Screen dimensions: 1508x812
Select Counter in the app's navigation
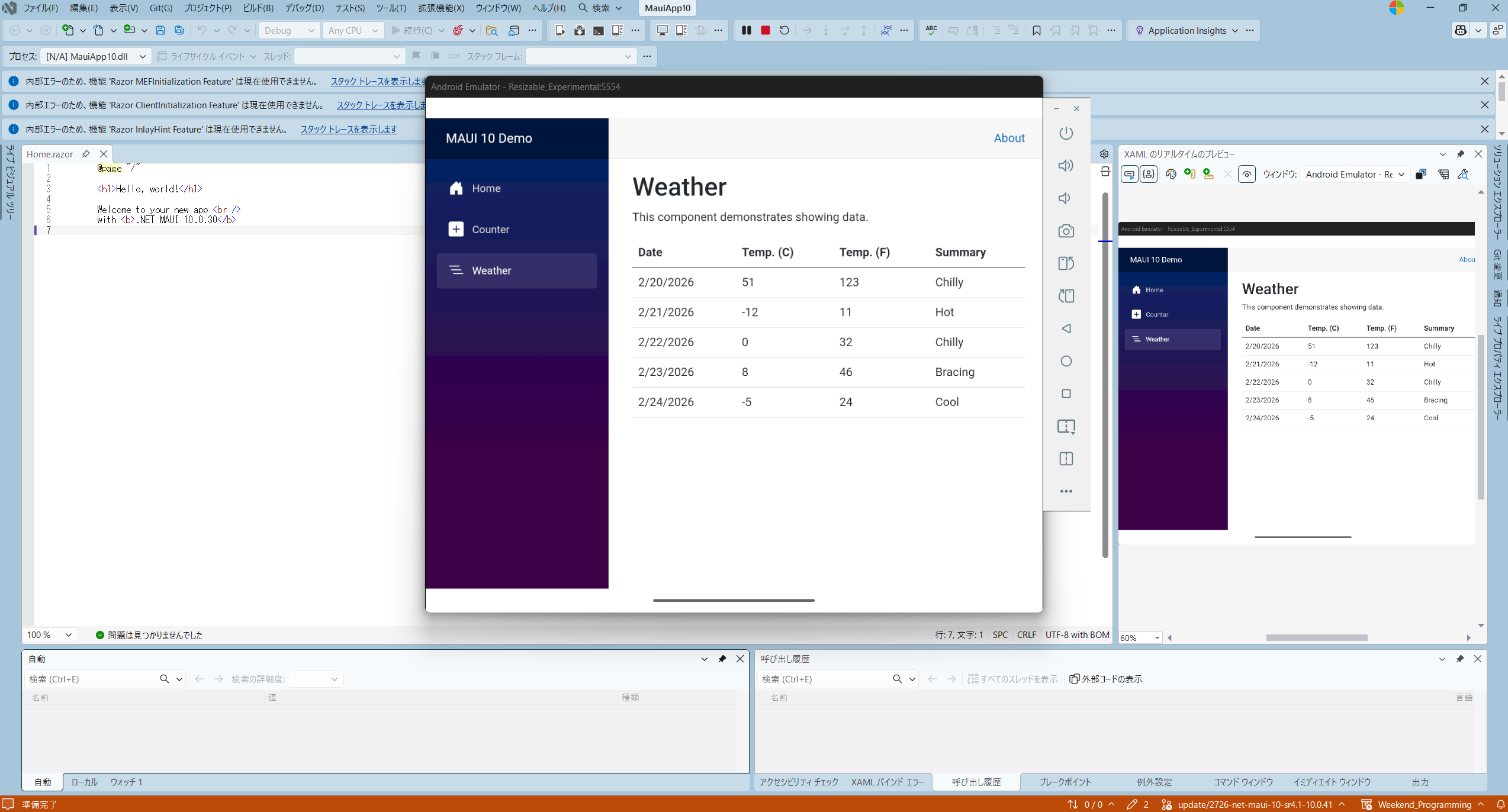(x=490, y=230)
